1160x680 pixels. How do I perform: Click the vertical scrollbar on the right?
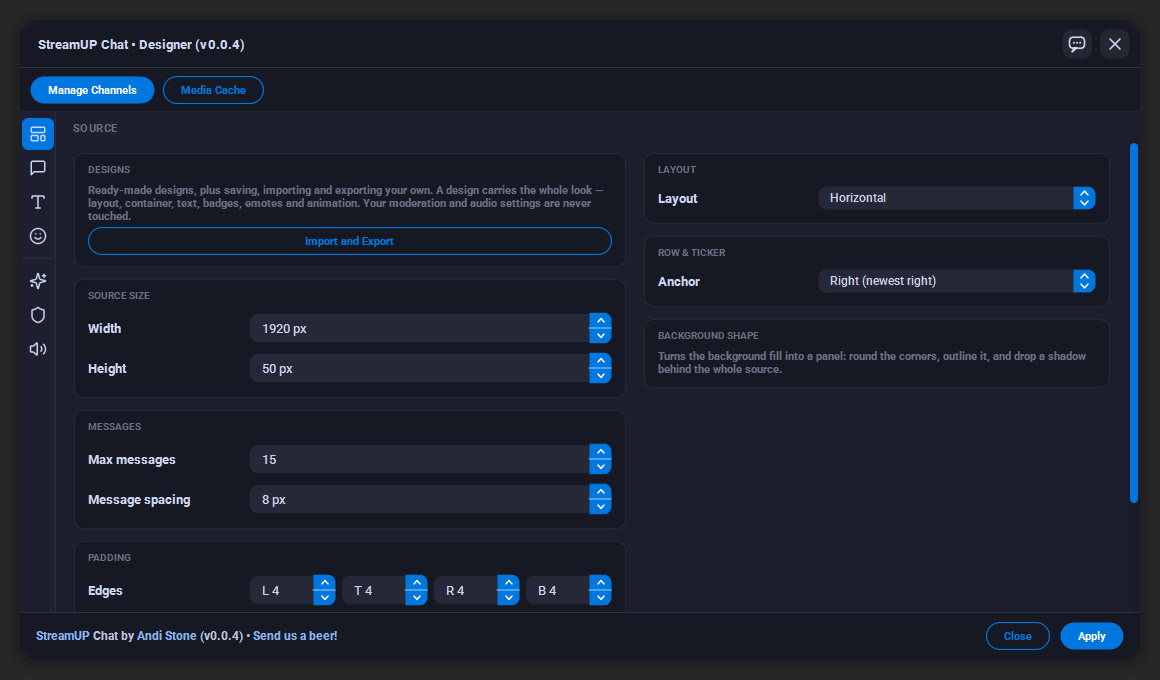(1133, 323)
